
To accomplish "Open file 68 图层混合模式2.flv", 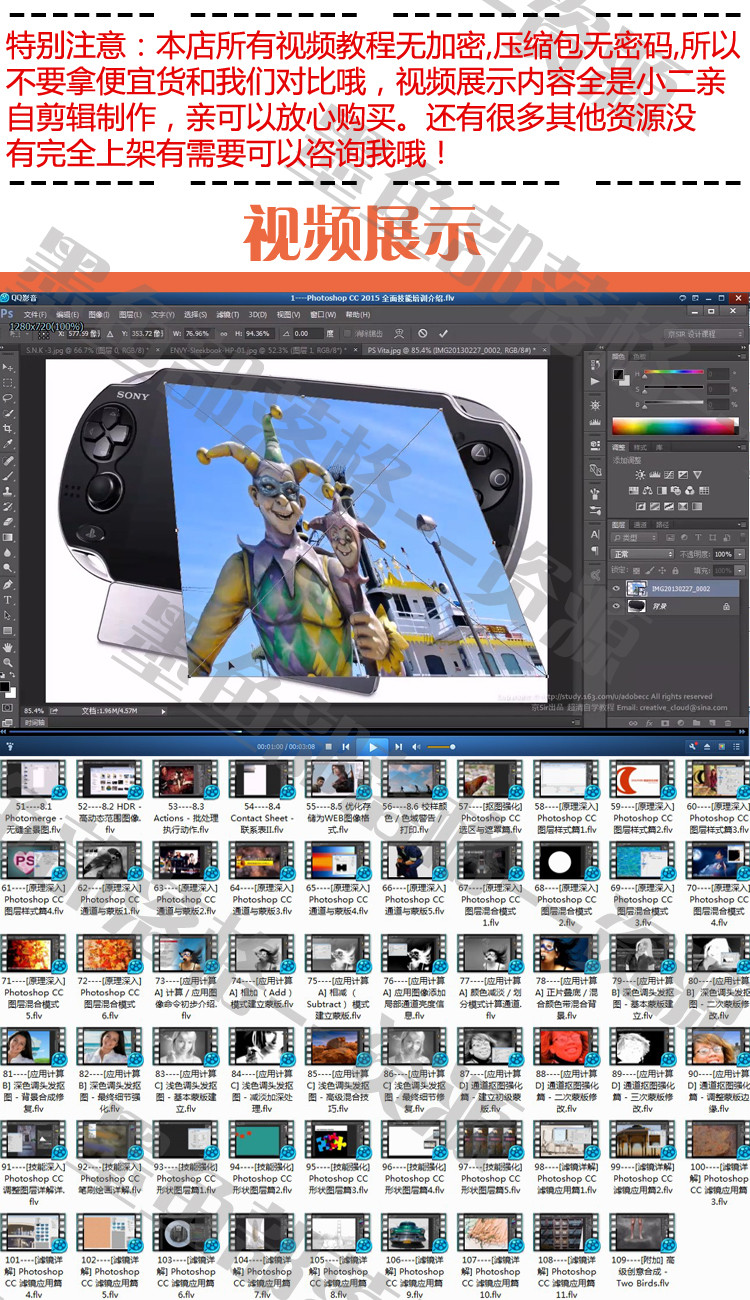I will (566, 887).
